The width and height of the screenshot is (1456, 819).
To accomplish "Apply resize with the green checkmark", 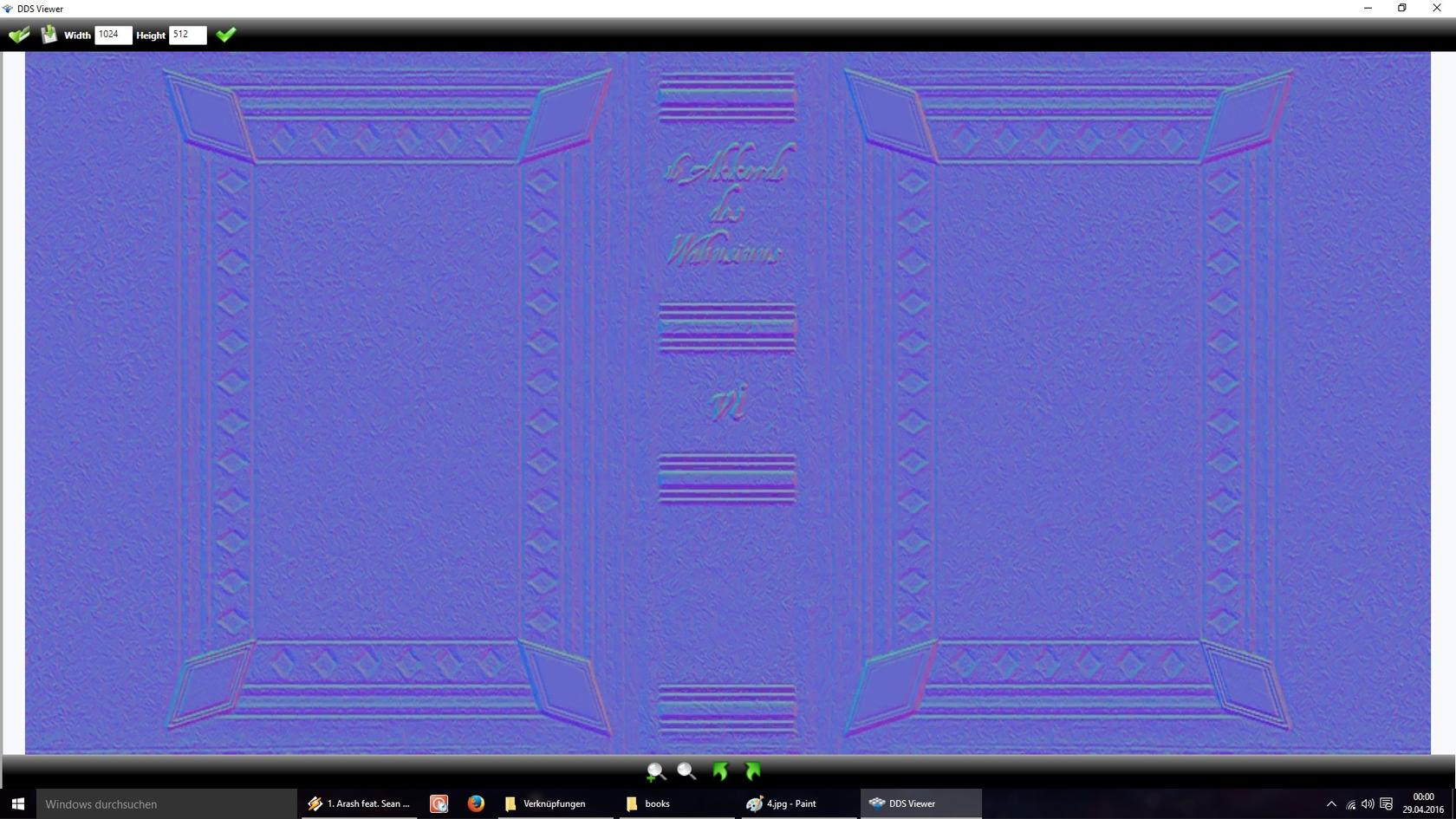I will point(226,35).
